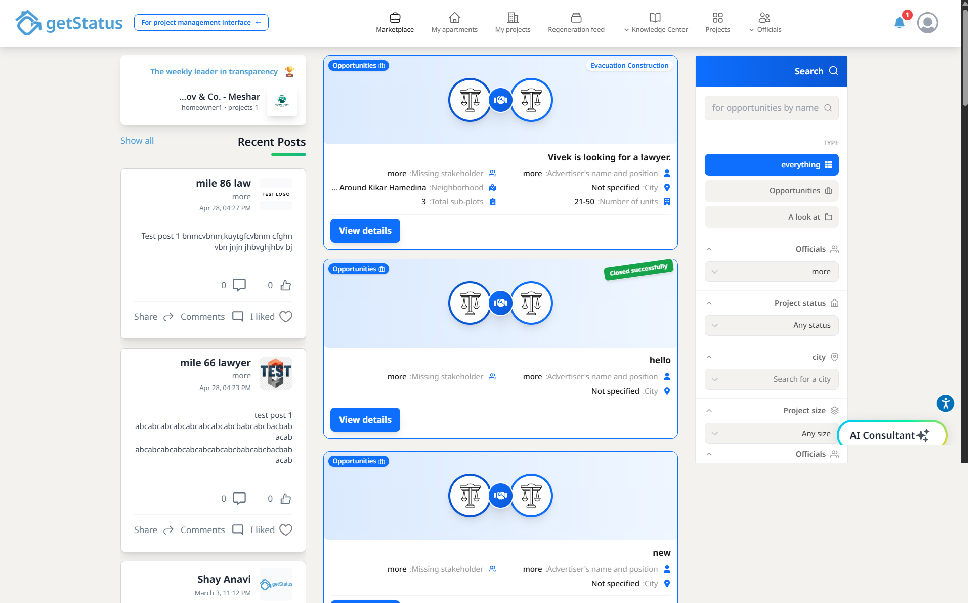Open the 'Any status' dropdown

(x=772, y=325)
